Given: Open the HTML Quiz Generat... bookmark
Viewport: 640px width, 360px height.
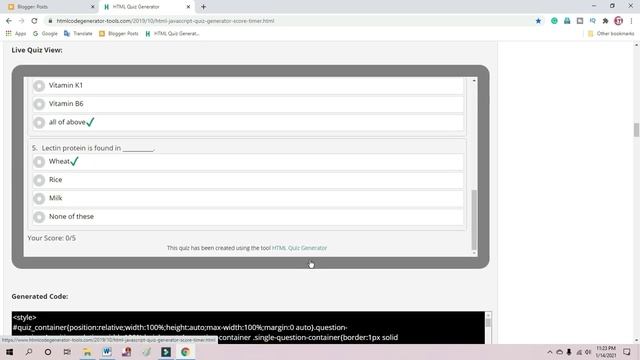Looking at the screenshot, I should [x=172, y=33].
